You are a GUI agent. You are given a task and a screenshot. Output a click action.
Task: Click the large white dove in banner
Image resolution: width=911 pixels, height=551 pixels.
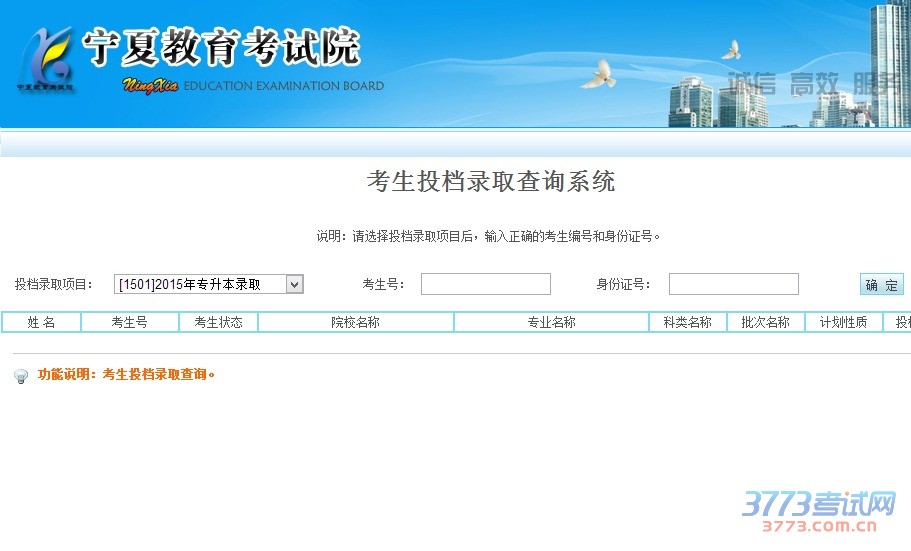pos(599,73)
